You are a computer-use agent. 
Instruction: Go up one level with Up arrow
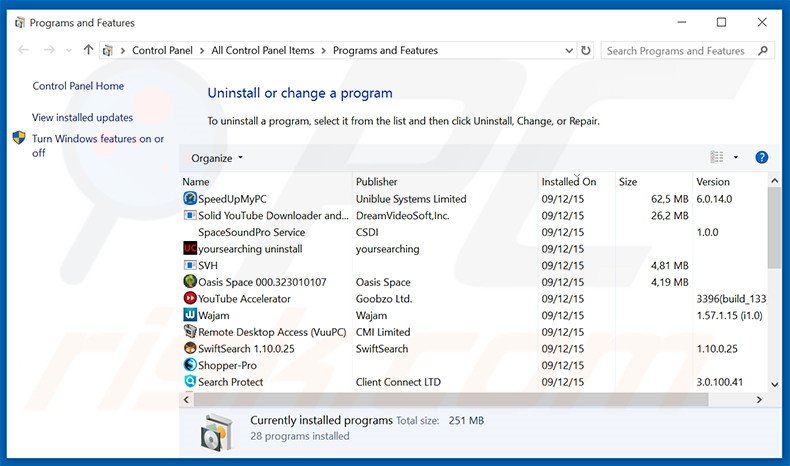(88, 50)
